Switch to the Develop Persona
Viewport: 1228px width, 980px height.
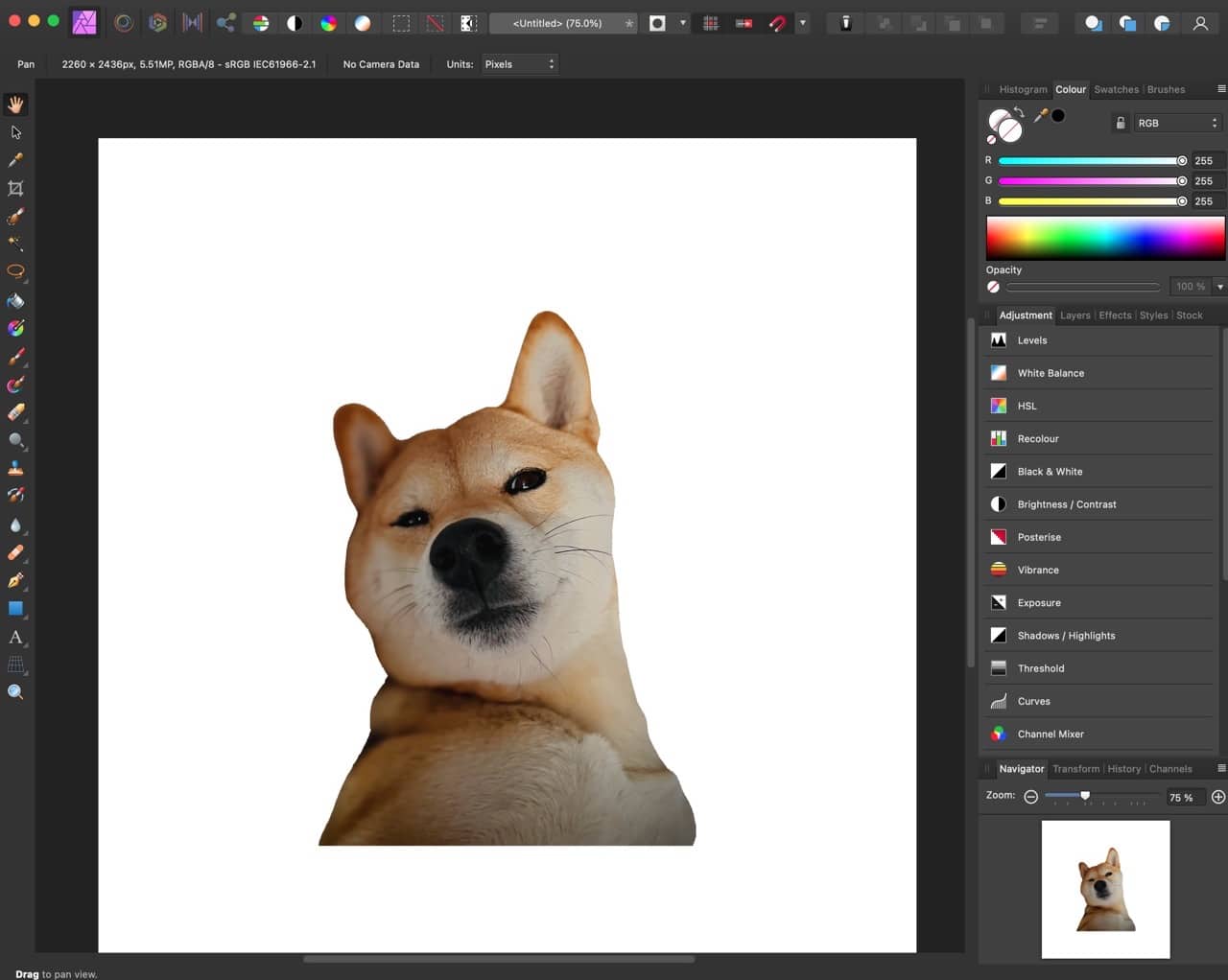click(x=157, y=23)
